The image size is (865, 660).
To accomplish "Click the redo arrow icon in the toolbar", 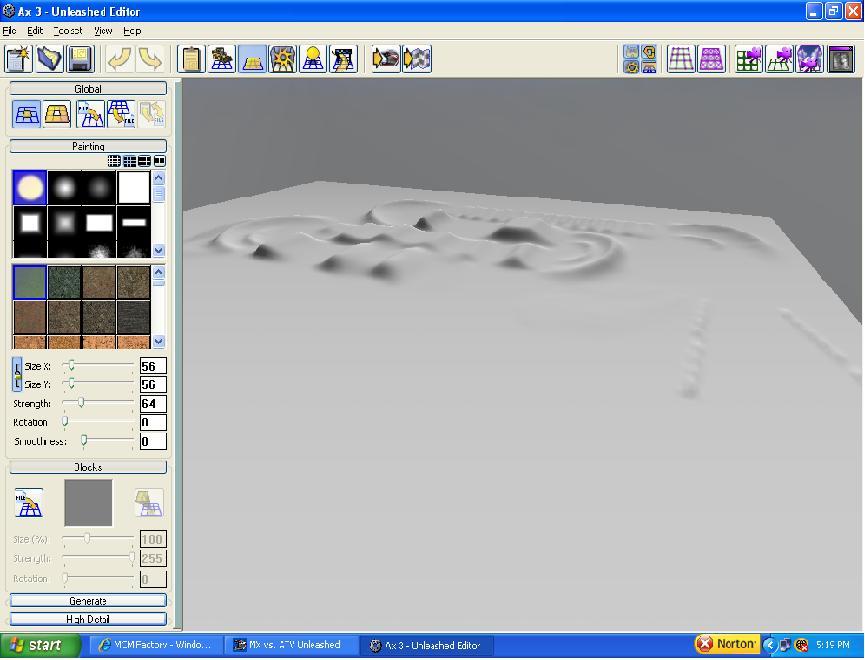I will 150,59.
